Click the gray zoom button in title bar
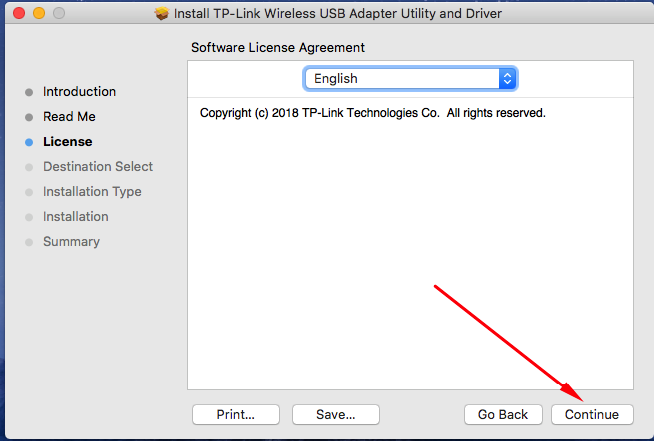This screenshot has height=441, width=654. click(58, 14)
